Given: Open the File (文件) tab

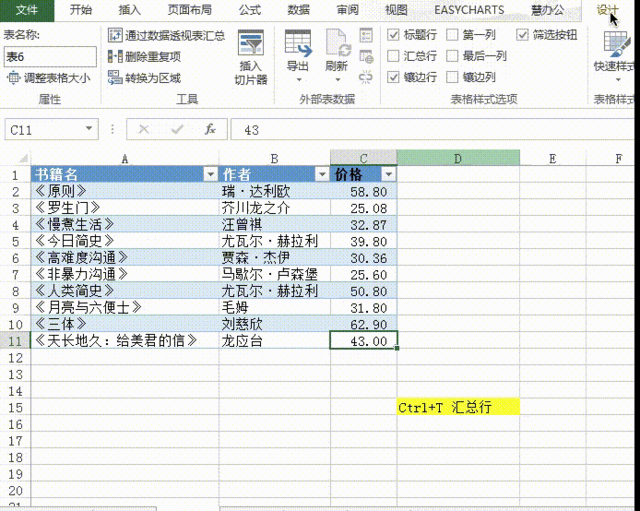Looking at the screenshot, I should (x=27, y=10).
